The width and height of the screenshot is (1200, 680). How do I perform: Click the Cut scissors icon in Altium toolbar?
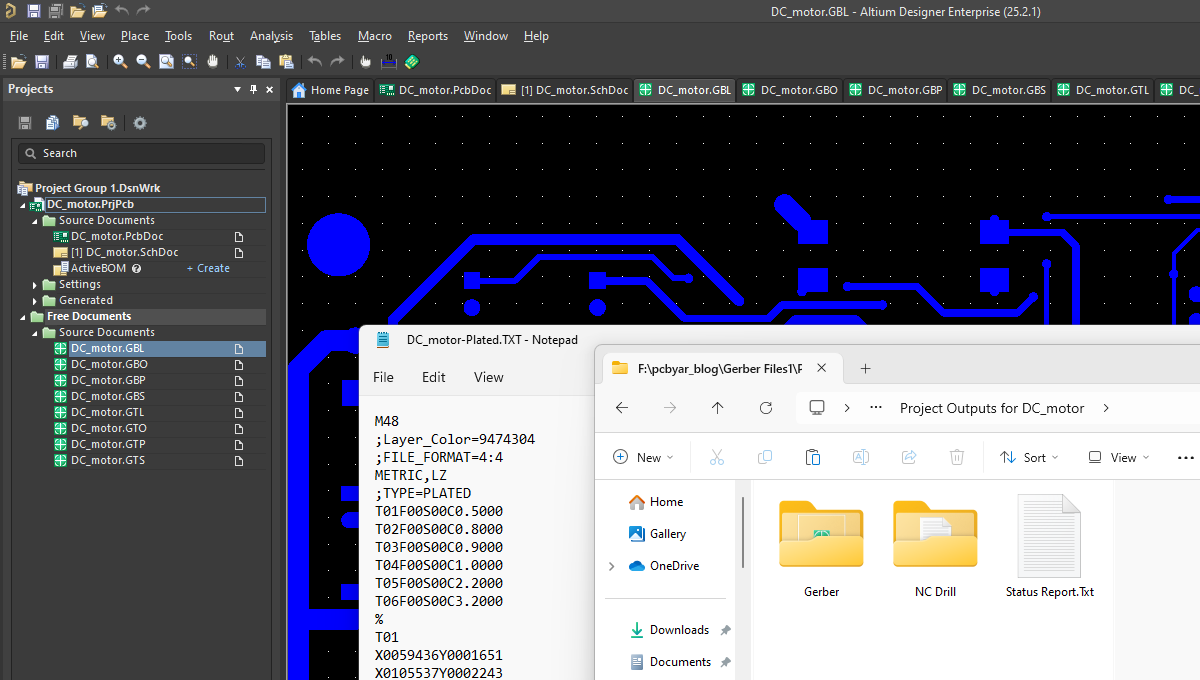pos(240,62)
